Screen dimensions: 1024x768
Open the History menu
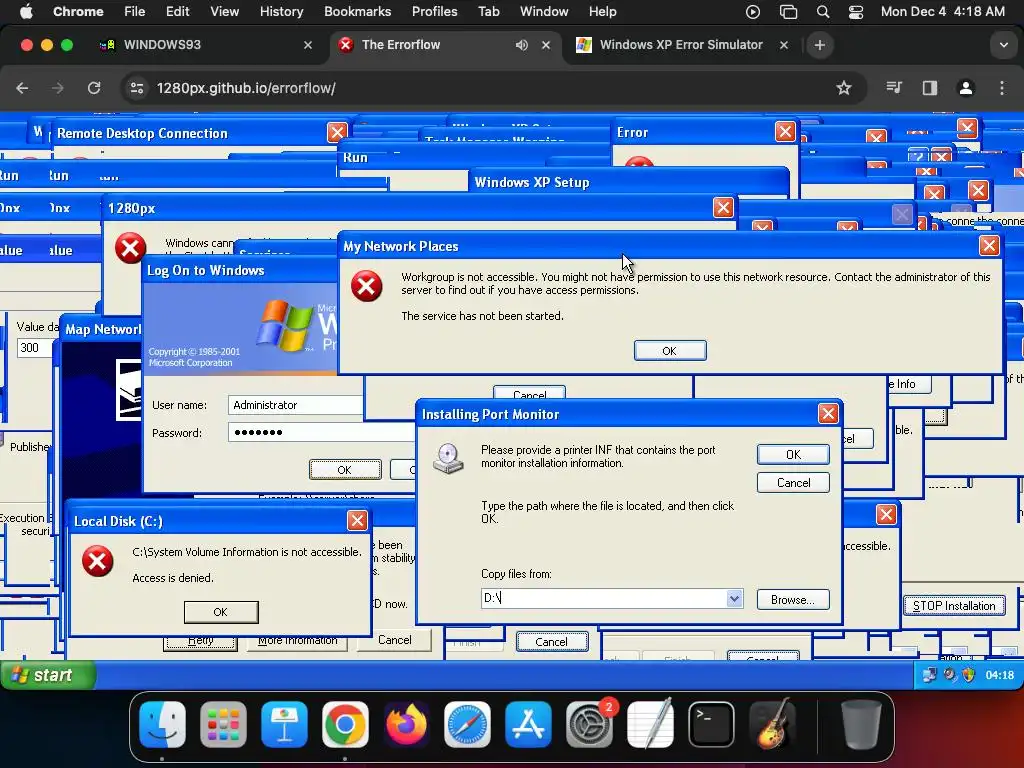coord(281,12)
